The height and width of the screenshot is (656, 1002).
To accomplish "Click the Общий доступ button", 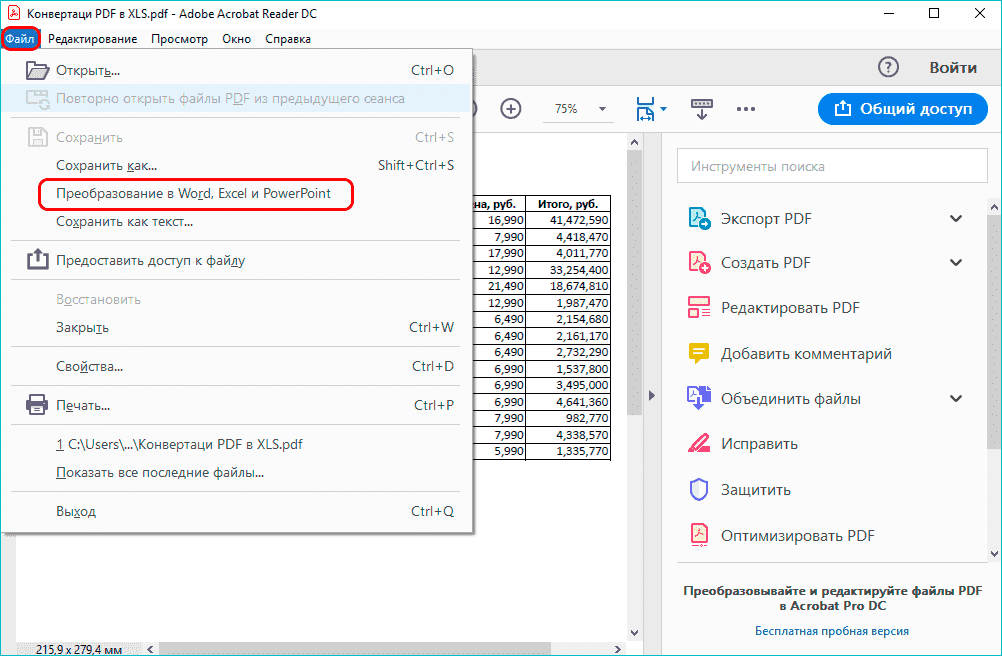I will [902, 108].
